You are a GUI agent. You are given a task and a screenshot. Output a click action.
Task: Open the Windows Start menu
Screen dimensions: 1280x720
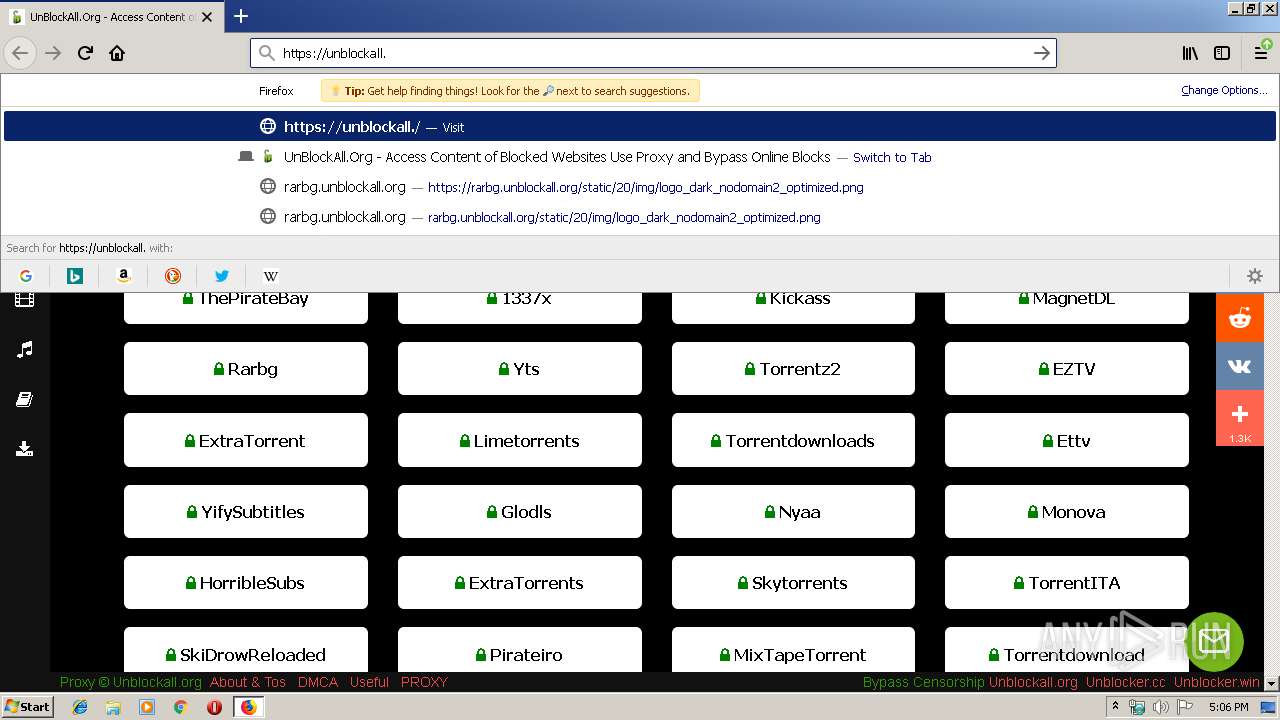point(27,706)
